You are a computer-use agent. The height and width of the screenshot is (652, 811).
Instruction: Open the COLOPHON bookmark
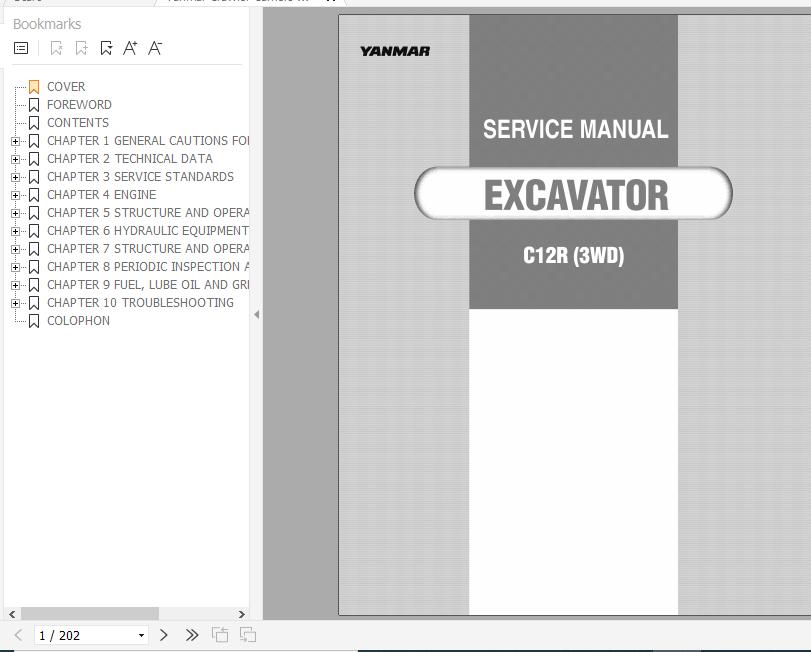point(78,321)
